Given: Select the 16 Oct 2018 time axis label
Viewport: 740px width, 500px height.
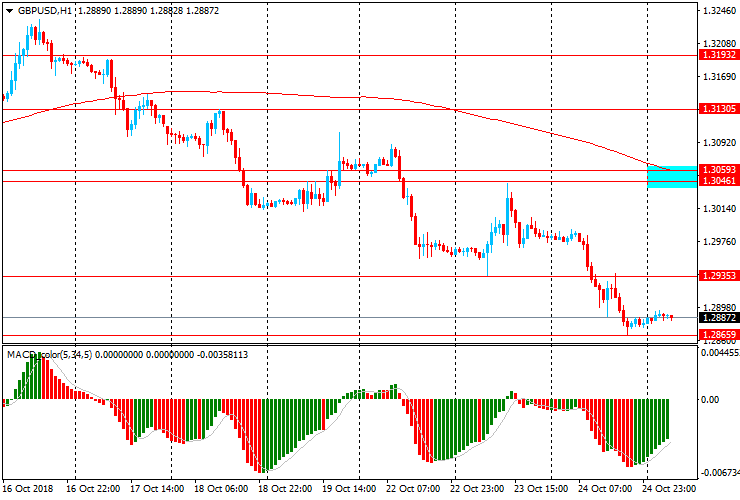Looking at the screenshot, I should coord(28,489).
